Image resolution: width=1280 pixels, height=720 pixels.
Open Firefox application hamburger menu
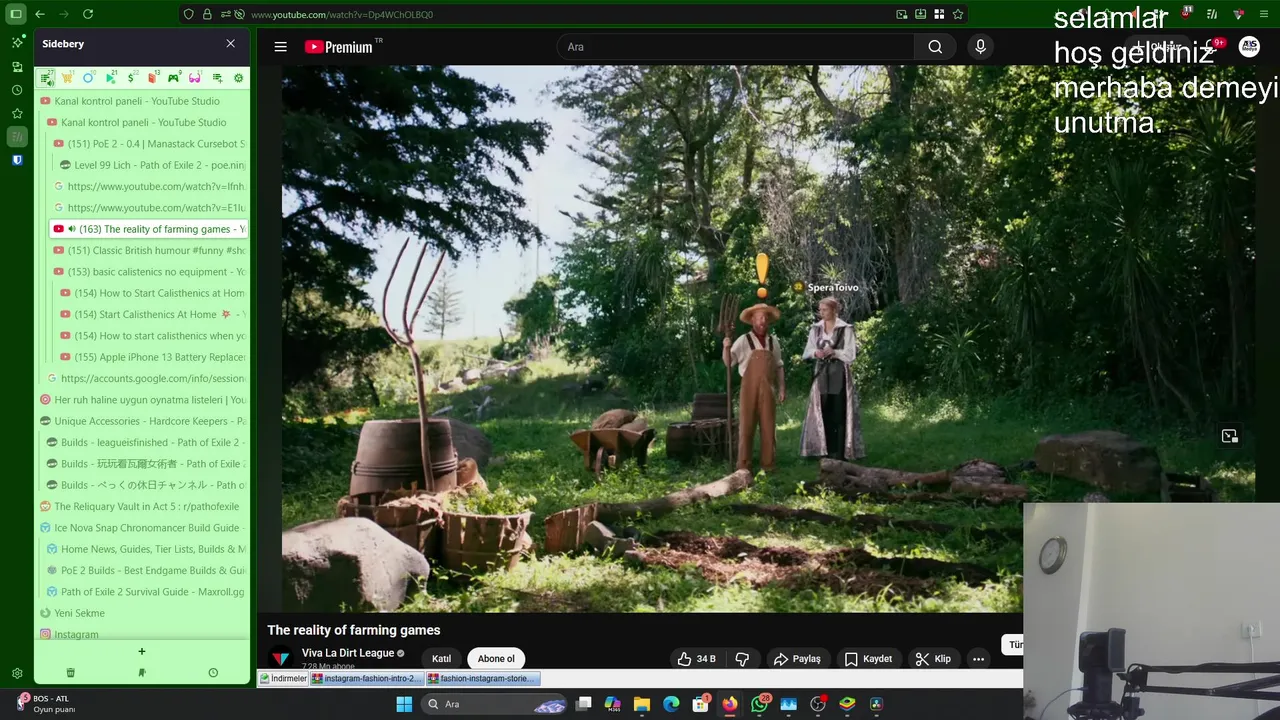click(x=1264, y=14)
